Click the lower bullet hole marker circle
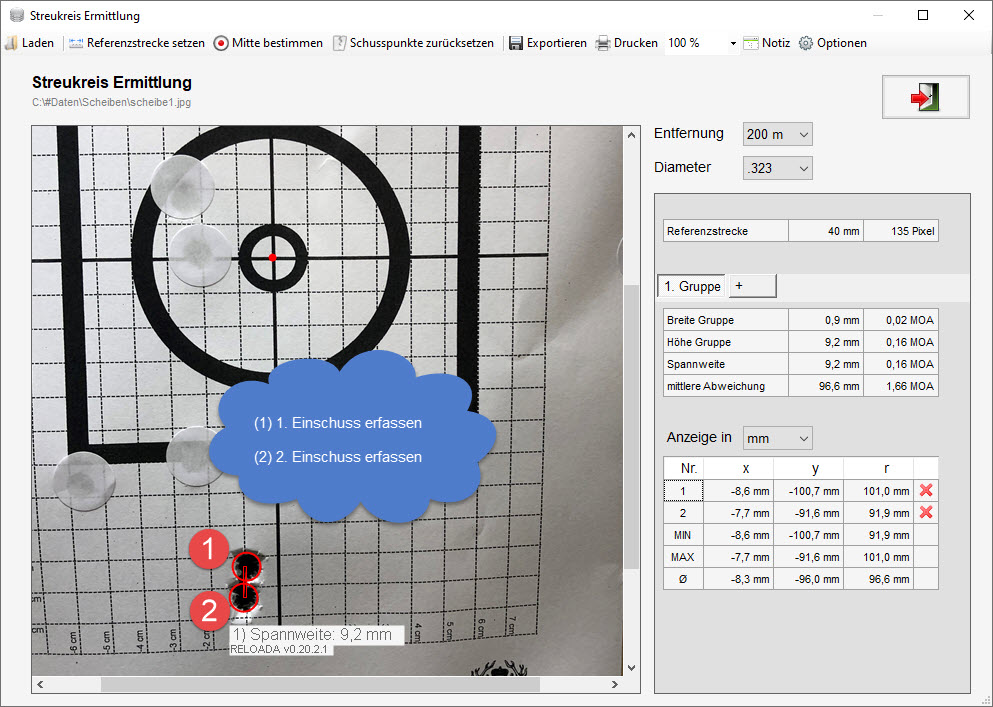Image resolution: width=993 pixels, height=707 pixels. (243, 597)
